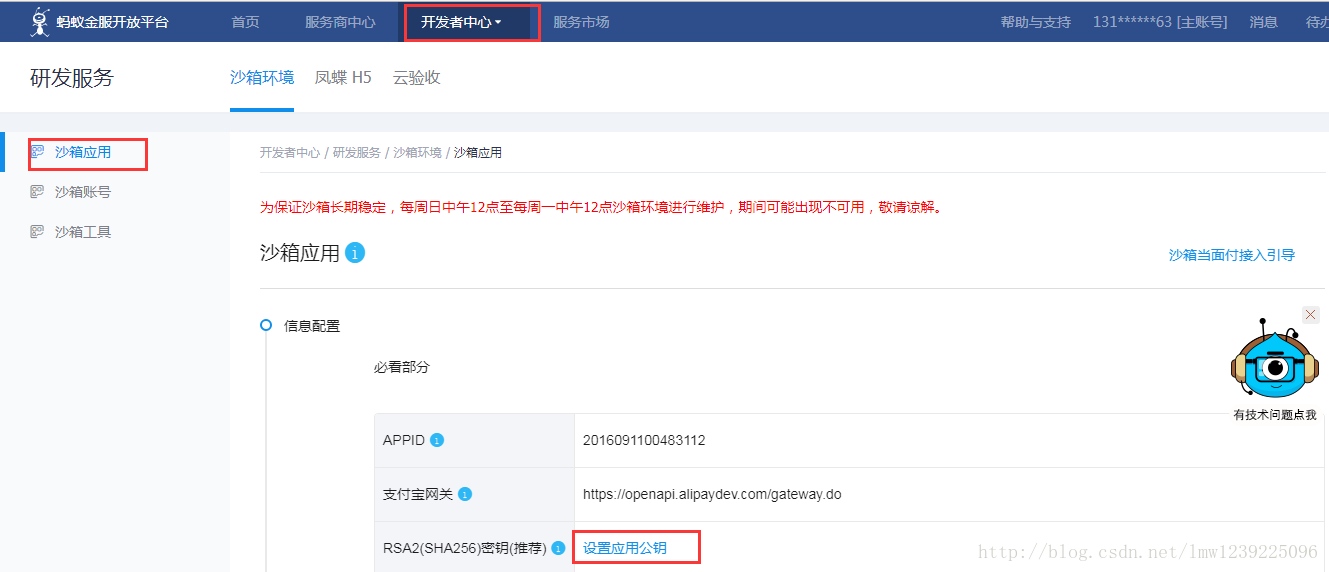Viewport: 1329px width, 572px height.
Task: Click the 研发服务 page title
Action: point(72,78)
